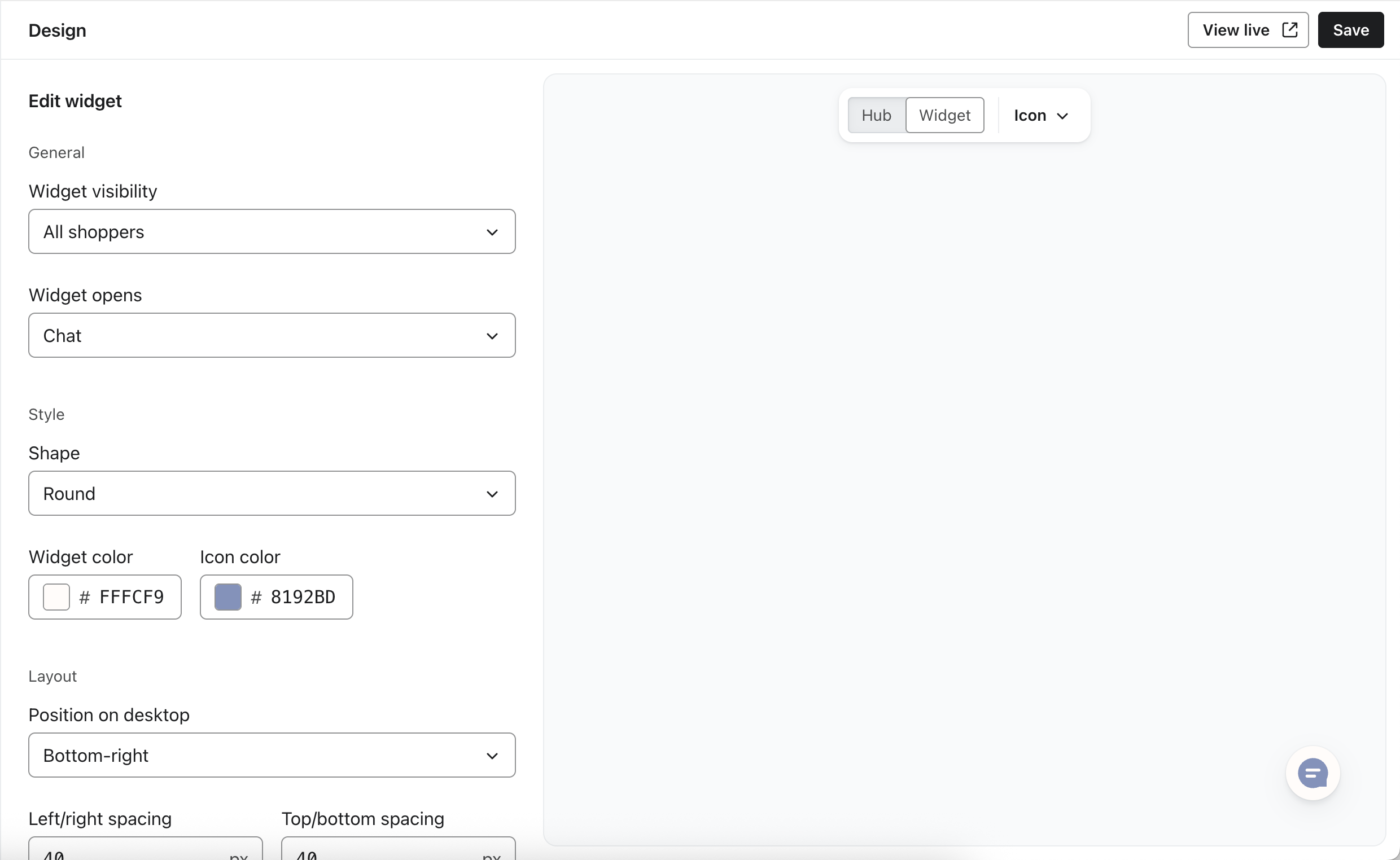Click the Icon color preview square
Screen dimensions: 1400x860
pyautogui.click(x=226, y=596)
